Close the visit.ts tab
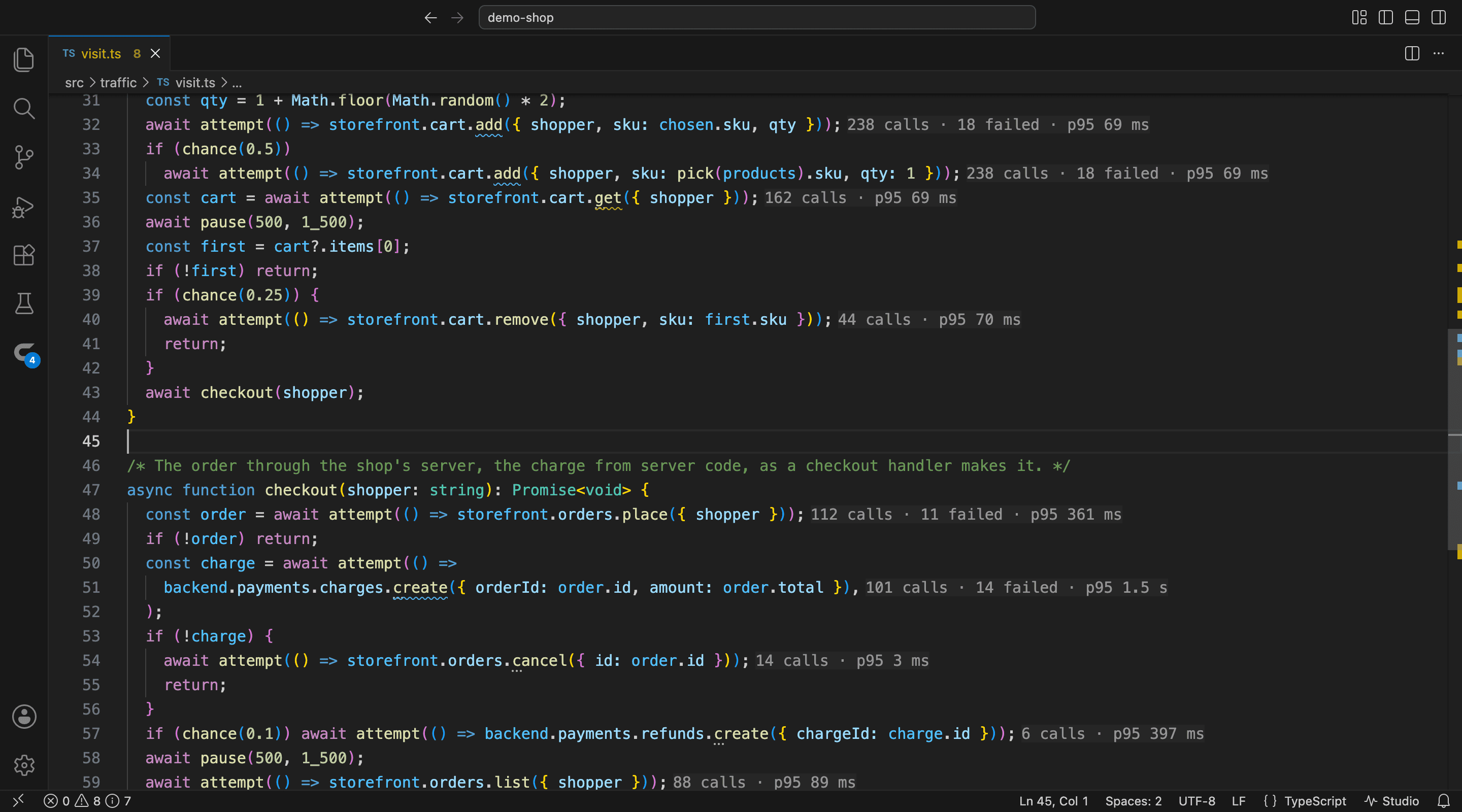Image resolution: width=1462 pixels, height=812 pixels. click(x=155, y=53)
